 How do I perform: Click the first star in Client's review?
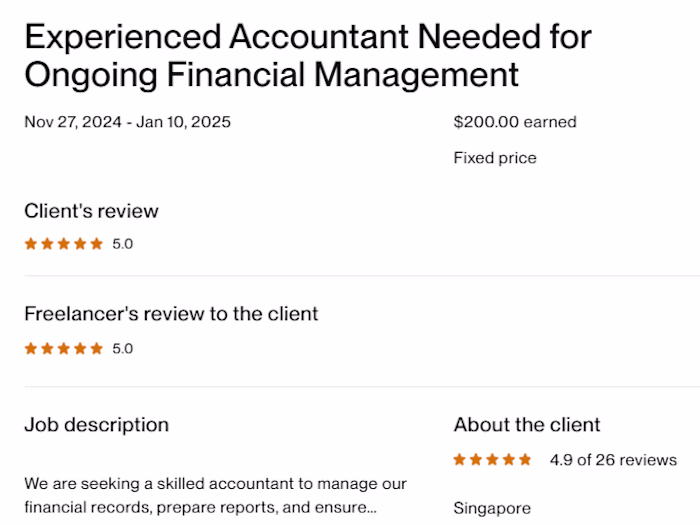[x=31, y=243]
